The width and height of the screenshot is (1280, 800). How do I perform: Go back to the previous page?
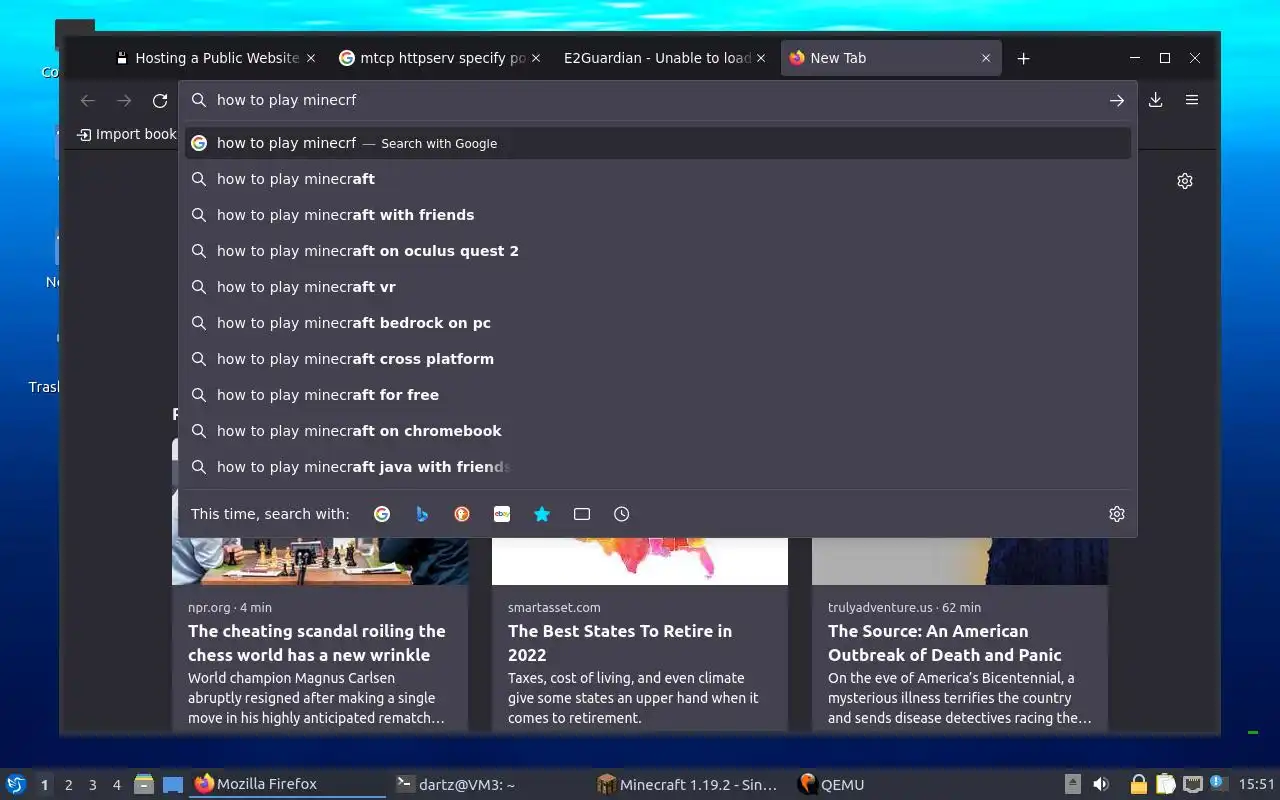coord(88,100)
